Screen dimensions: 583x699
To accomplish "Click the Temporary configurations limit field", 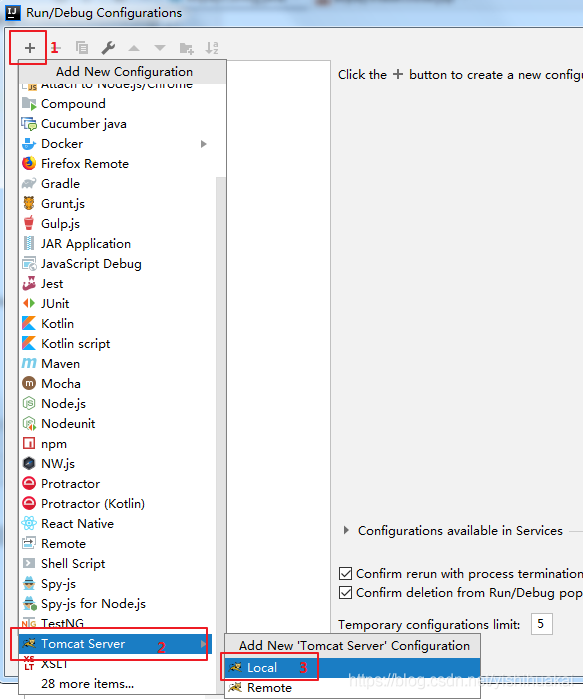I will (542, 624).
